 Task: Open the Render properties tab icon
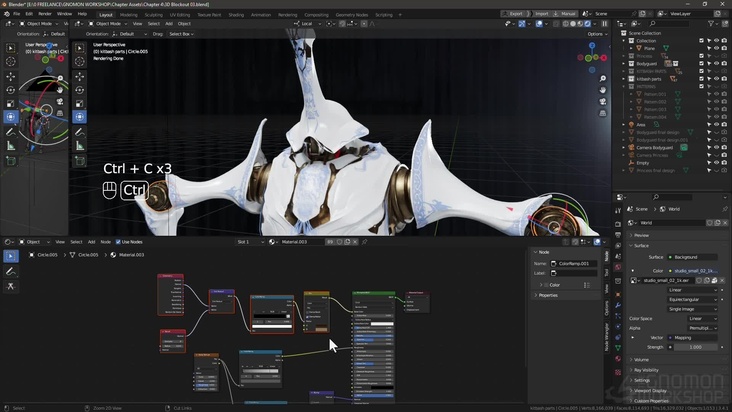(x=618, y=224)
